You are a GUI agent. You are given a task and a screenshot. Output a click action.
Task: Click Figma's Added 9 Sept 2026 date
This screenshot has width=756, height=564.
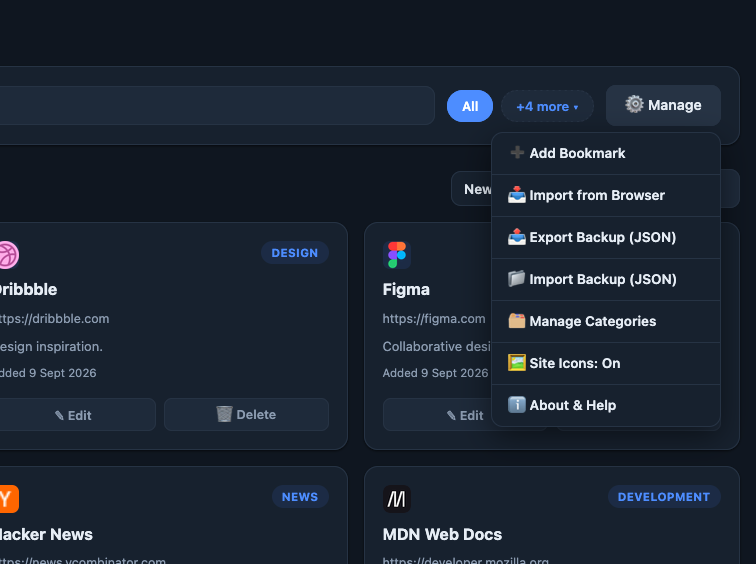[435, 373]
